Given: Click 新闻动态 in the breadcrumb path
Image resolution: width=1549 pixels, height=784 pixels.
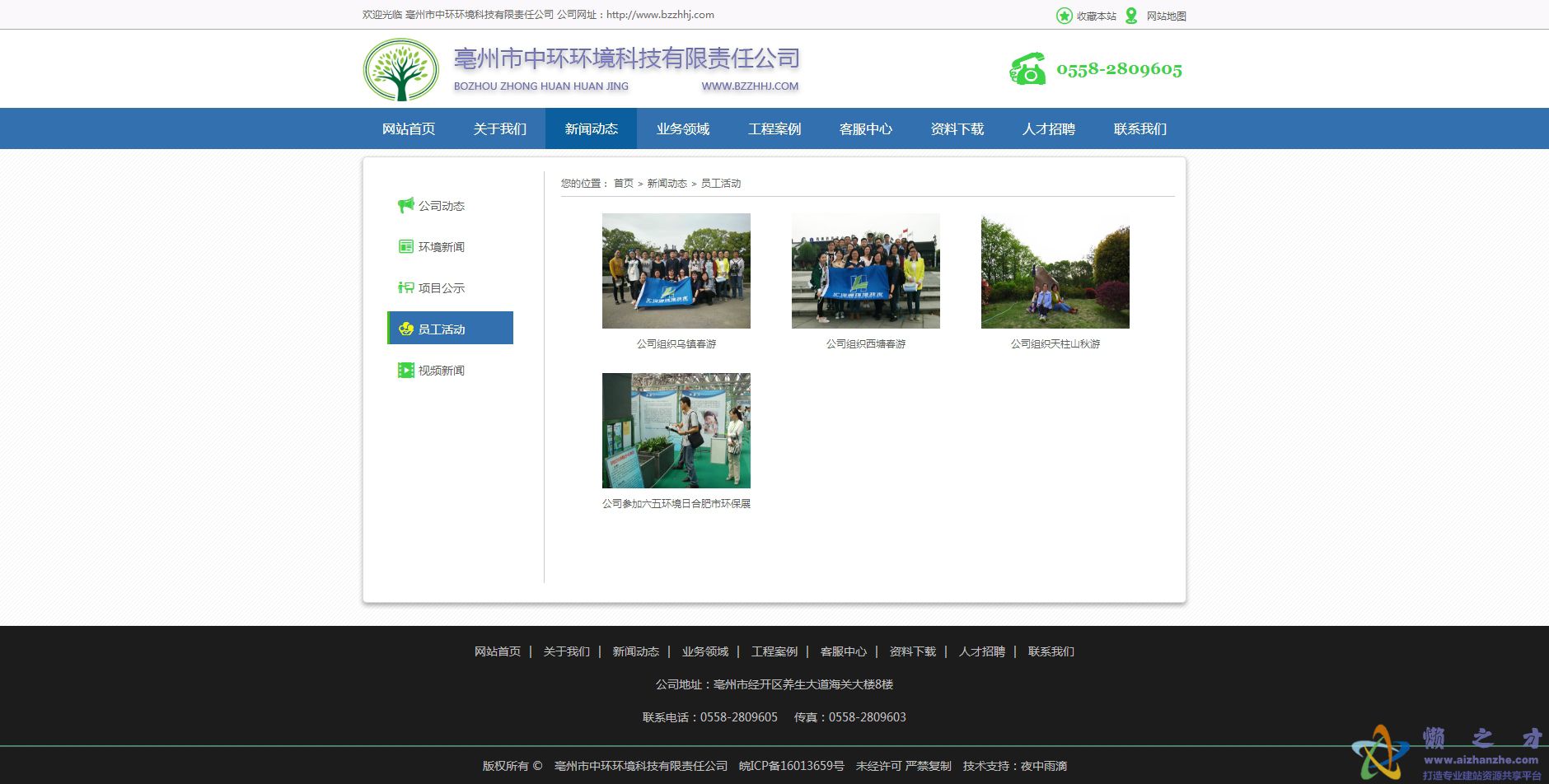Looking at the screenshot, I should click(667, 184).
